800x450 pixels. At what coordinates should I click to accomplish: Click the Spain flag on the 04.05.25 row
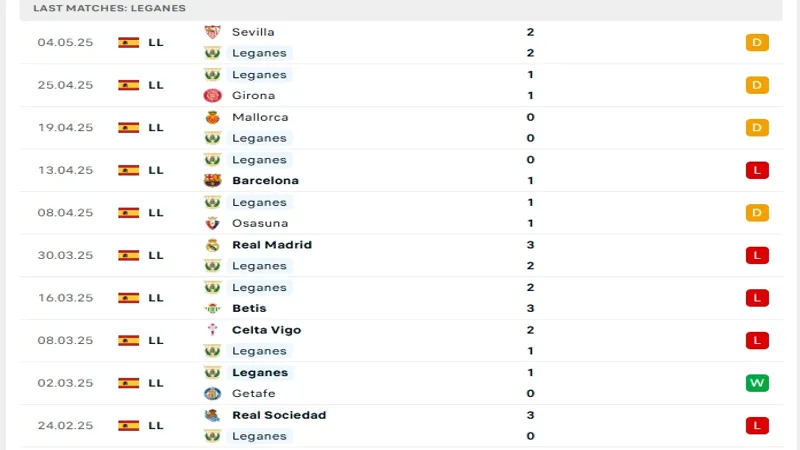point(128,43)
